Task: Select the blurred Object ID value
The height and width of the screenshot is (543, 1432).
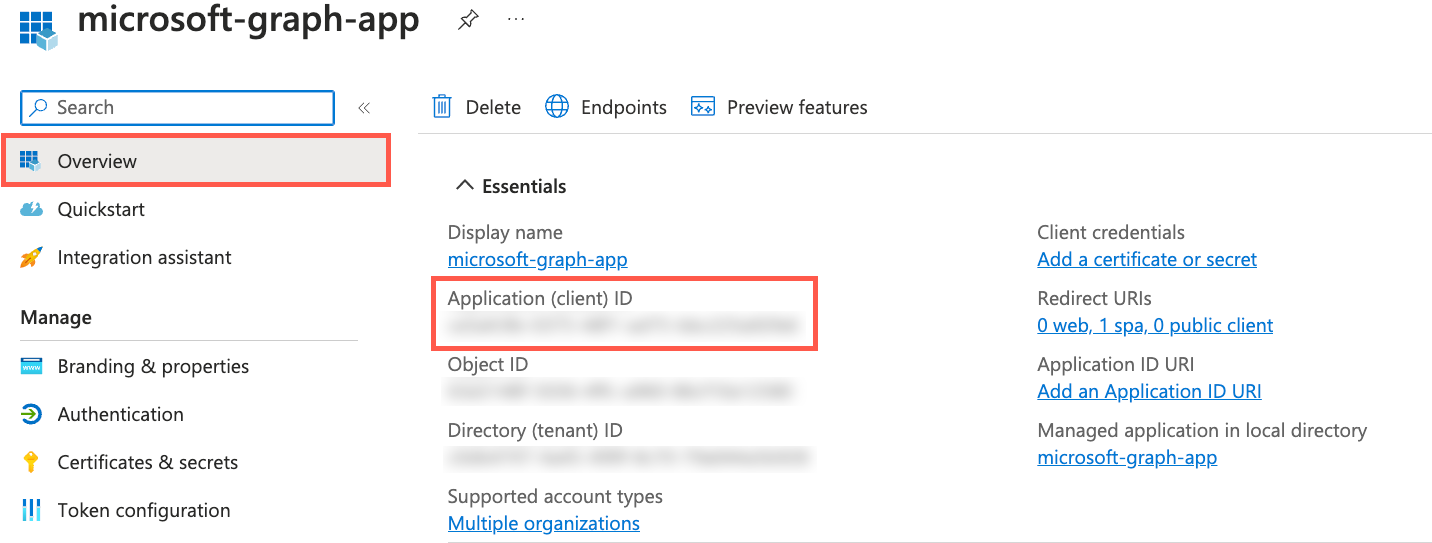Action: (620, 391)
